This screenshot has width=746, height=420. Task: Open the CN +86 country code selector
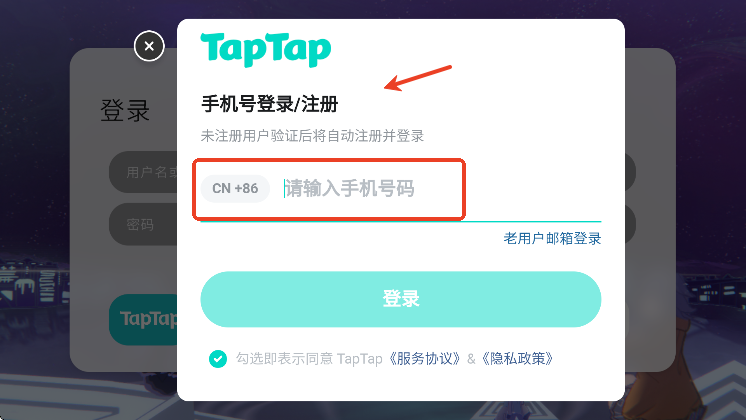pyautogui.click(x=235, y=188)
